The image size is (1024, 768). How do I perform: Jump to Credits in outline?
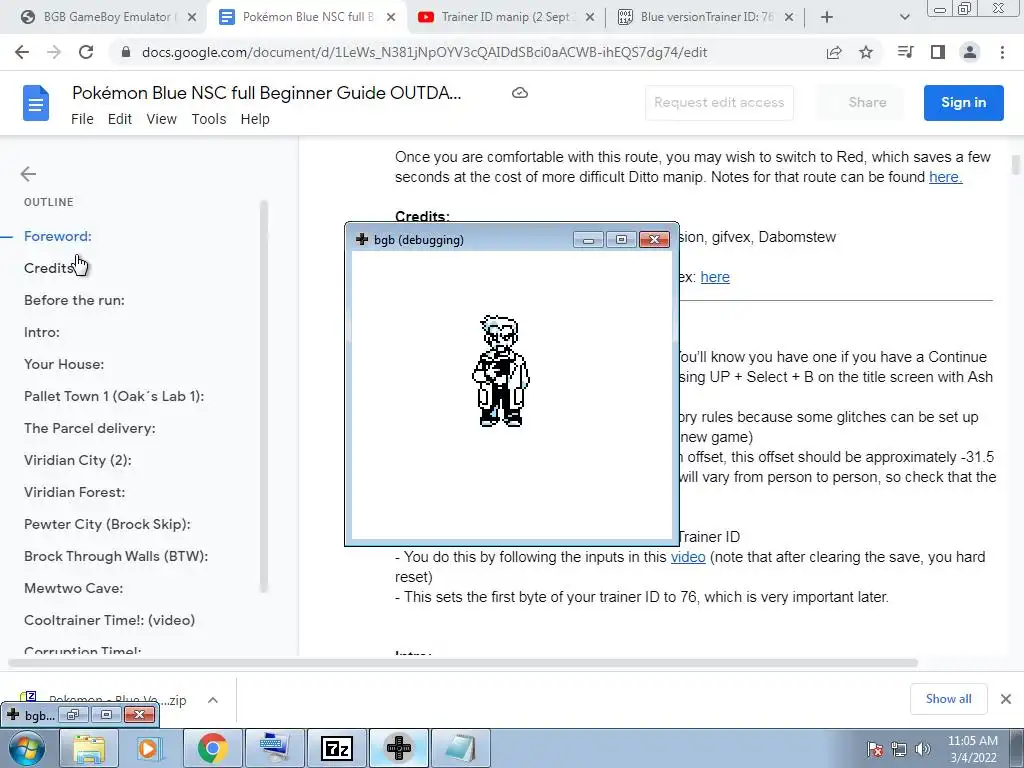pos(49,268)
